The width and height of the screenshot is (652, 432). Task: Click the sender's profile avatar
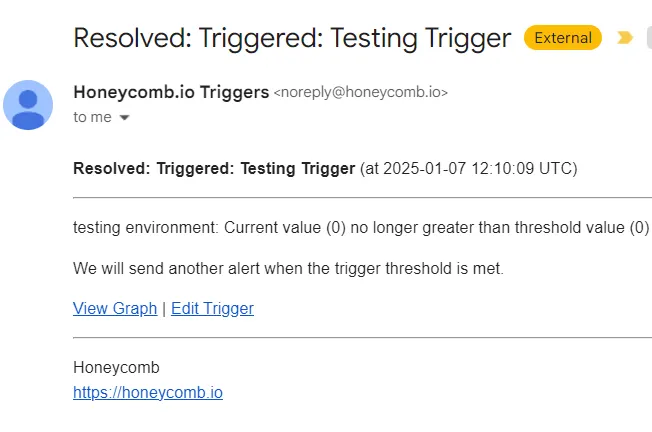pos(29,105)
